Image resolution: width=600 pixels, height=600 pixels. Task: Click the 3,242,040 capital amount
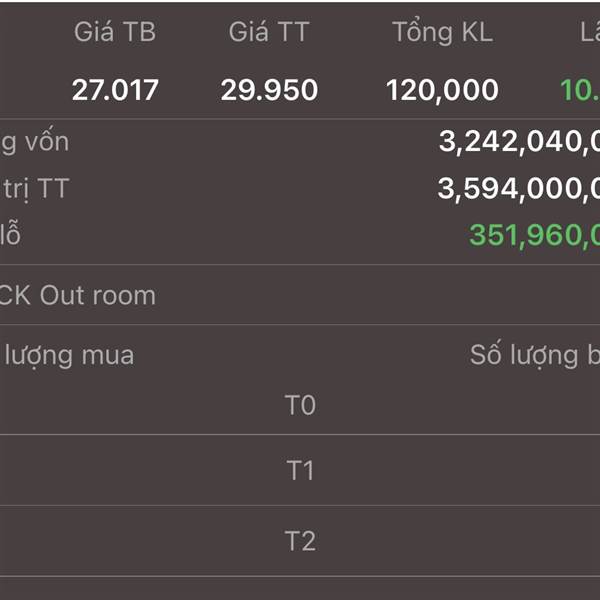[519, 142]
